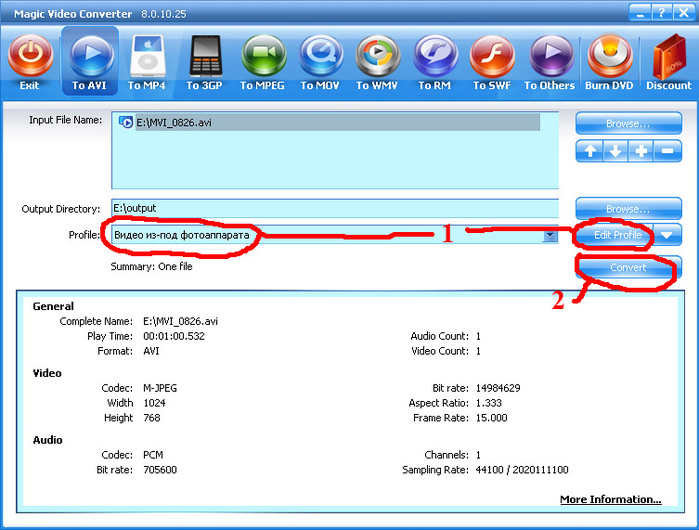Open the To Others formats icon
The height and width of the screenshot is (530, 699).
551,56
